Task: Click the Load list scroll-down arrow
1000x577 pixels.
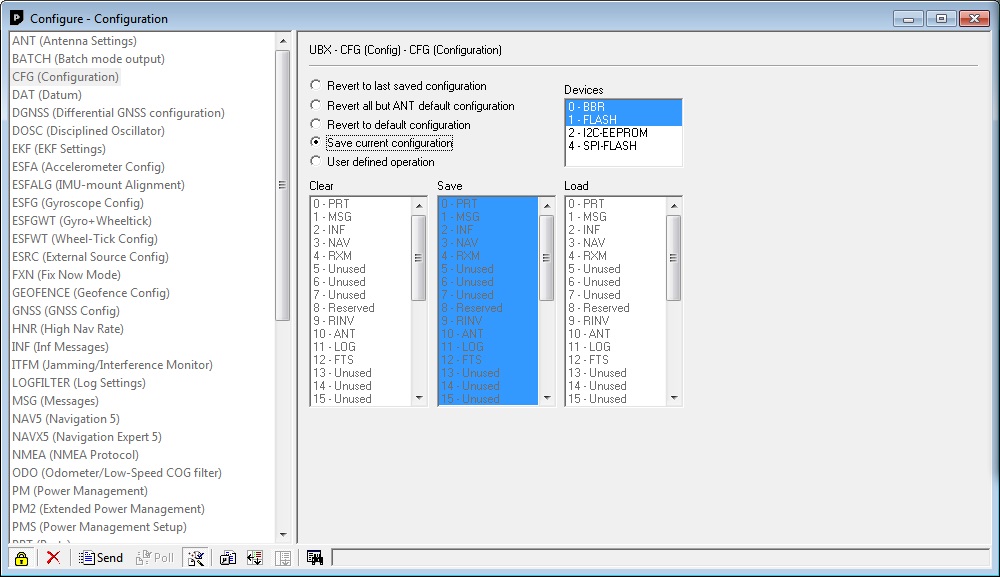Action: [x=673, y=398]
